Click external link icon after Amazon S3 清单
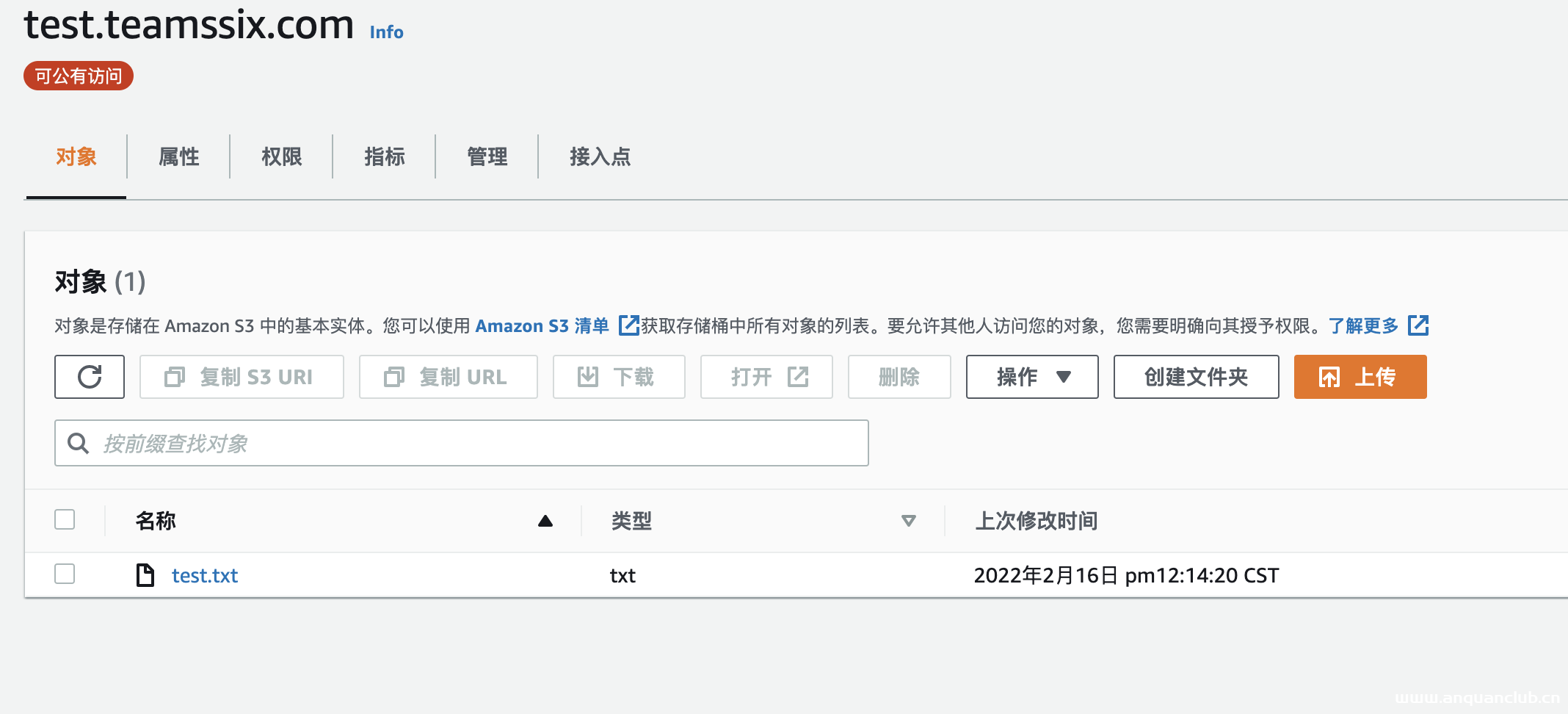Image resolution: width=1568 pixels, height=714 pixels. [628, 325]
